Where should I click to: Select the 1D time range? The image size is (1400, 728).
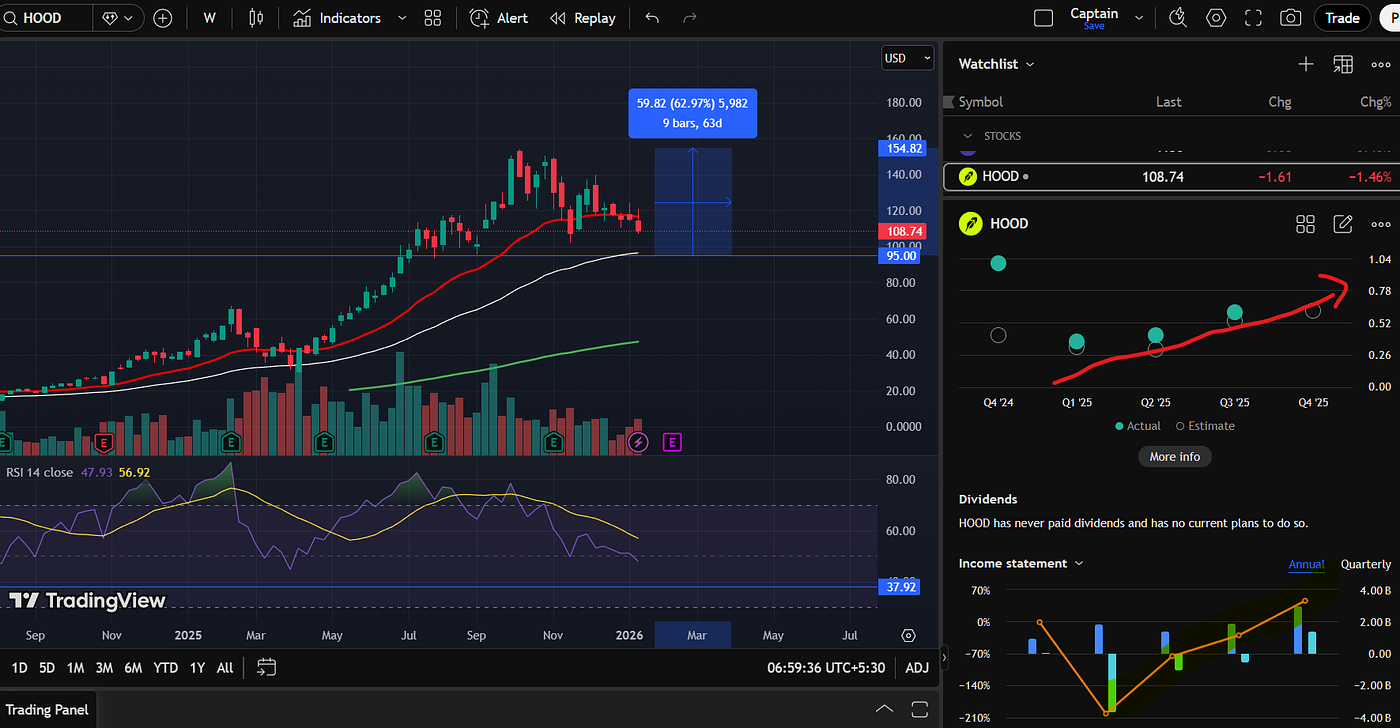point(19,668)
